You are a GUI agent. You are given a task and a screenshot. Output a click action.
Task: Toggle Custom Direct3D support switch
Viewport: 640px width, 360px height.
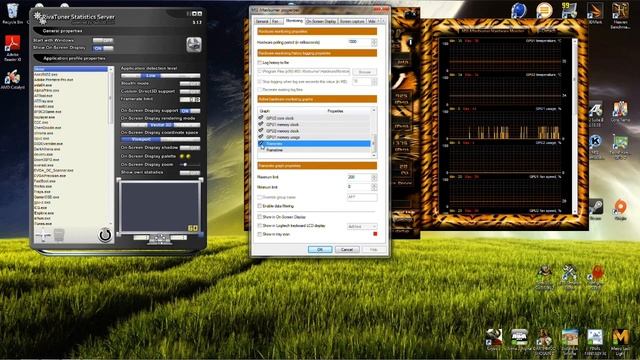pyautogui.click(x=190, y=91)
